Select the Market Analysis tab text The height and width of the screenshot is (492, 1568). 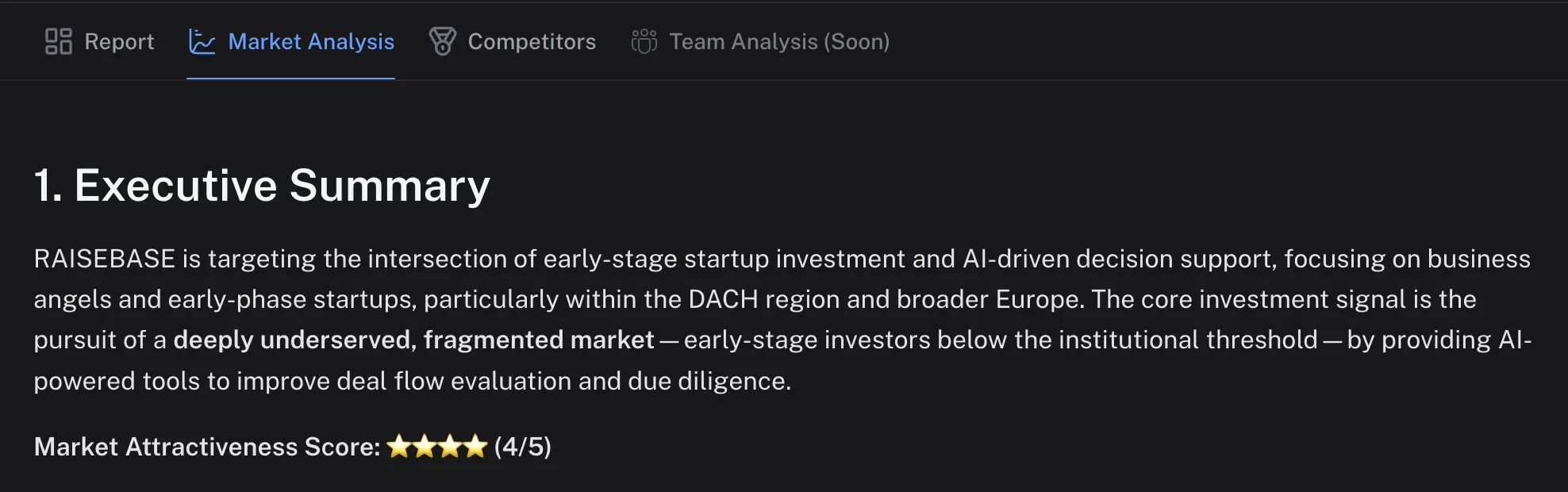point(311,41)
